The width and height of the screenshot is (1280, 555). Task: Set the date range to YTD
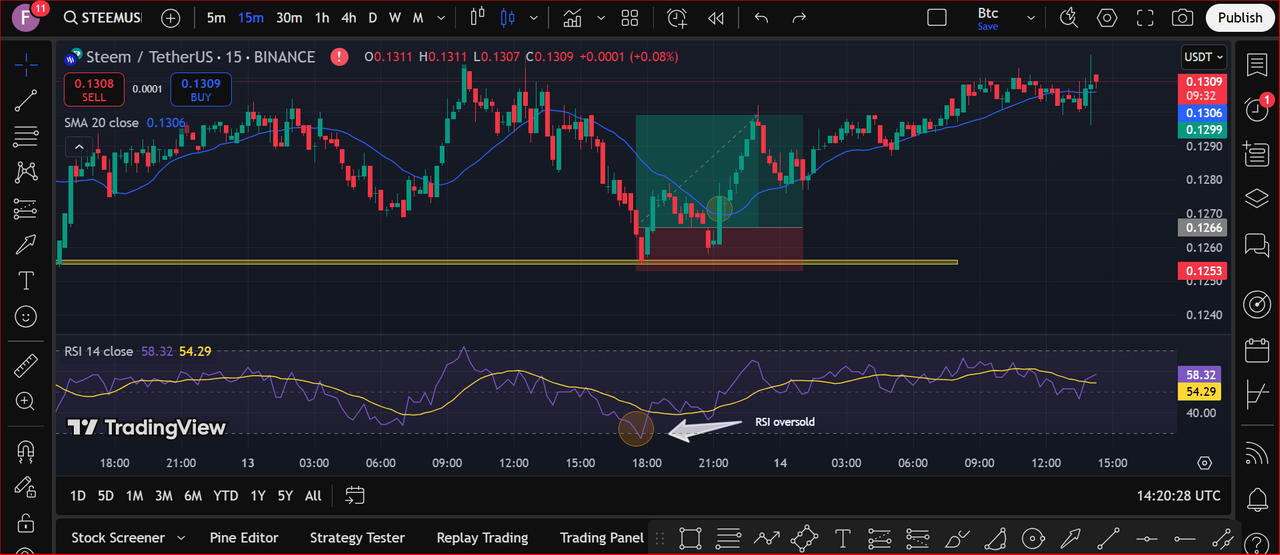(x=226, y=495)
